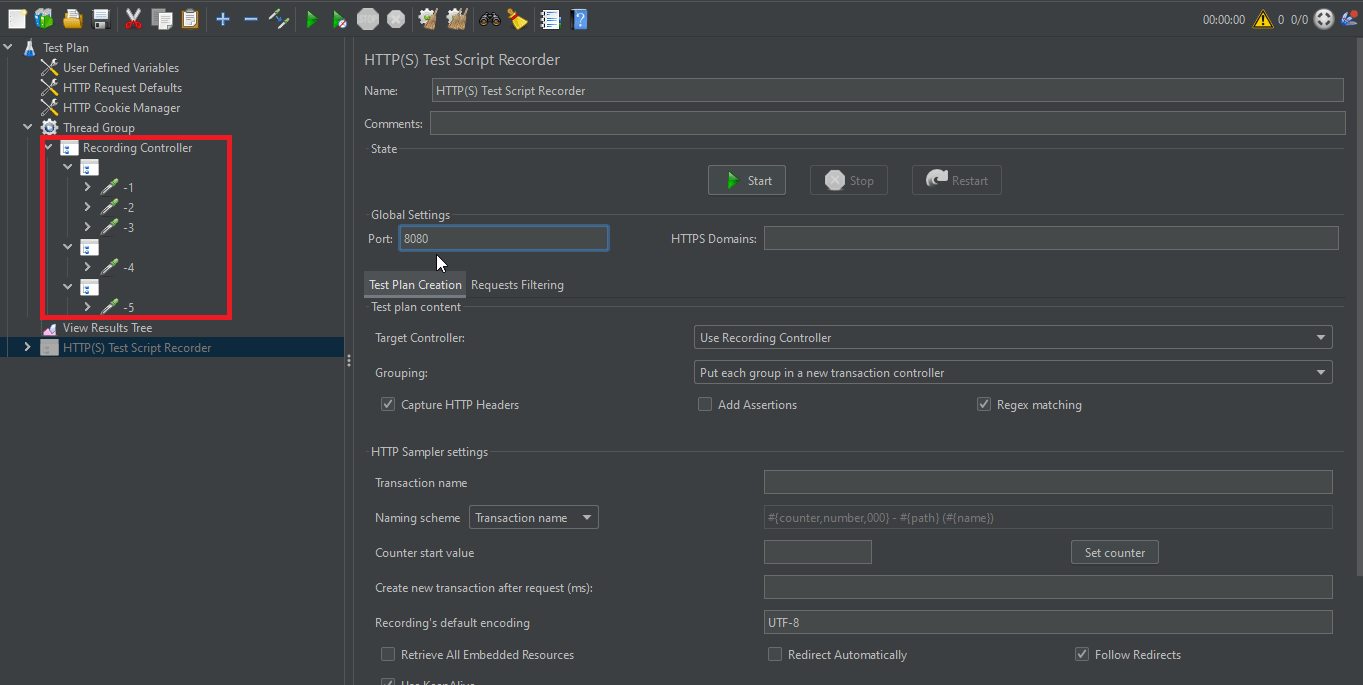Viewport: 1363px width, 685px height.
Task: Start the test with the green play icon
Action: (x=311, y=18)
